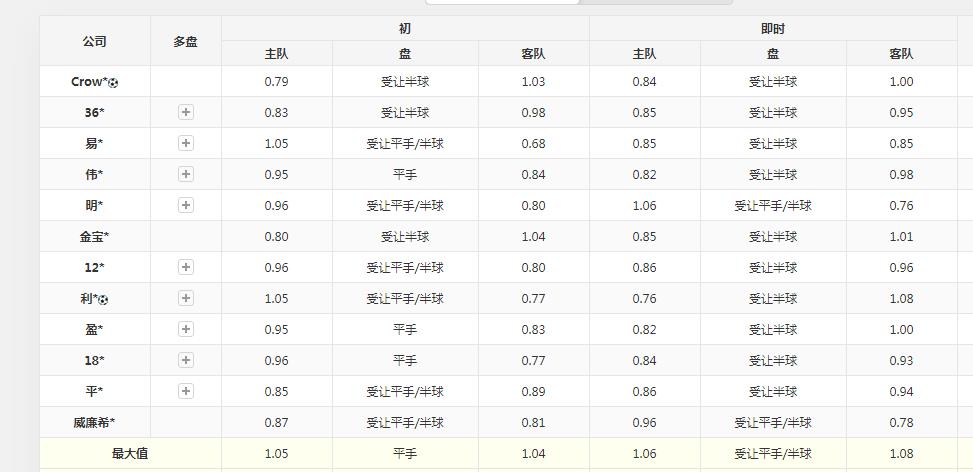Select the 明* company name
Screen dimensions: 973x472
tap(94, 205)
